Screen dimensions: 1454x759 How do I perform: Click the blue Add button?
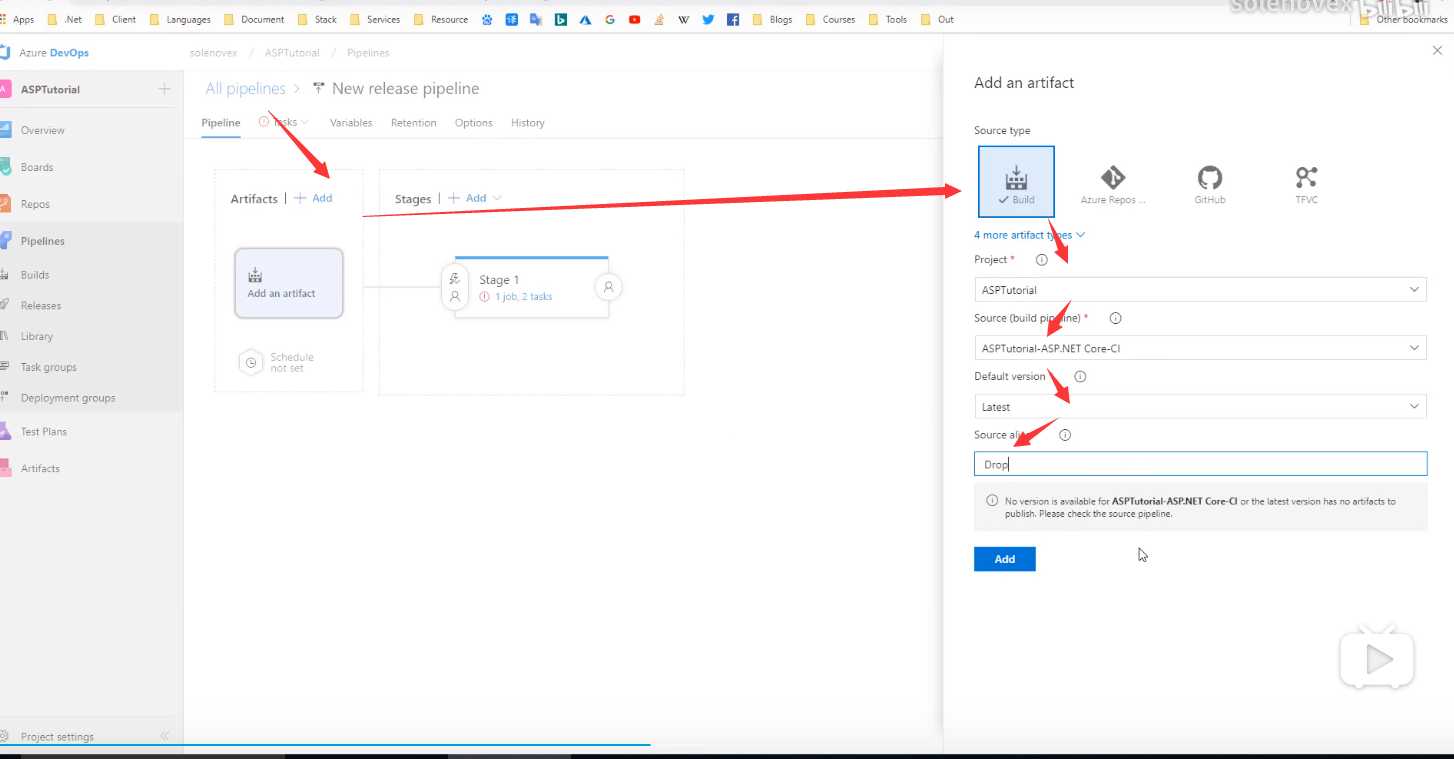tap(1005, 559)
